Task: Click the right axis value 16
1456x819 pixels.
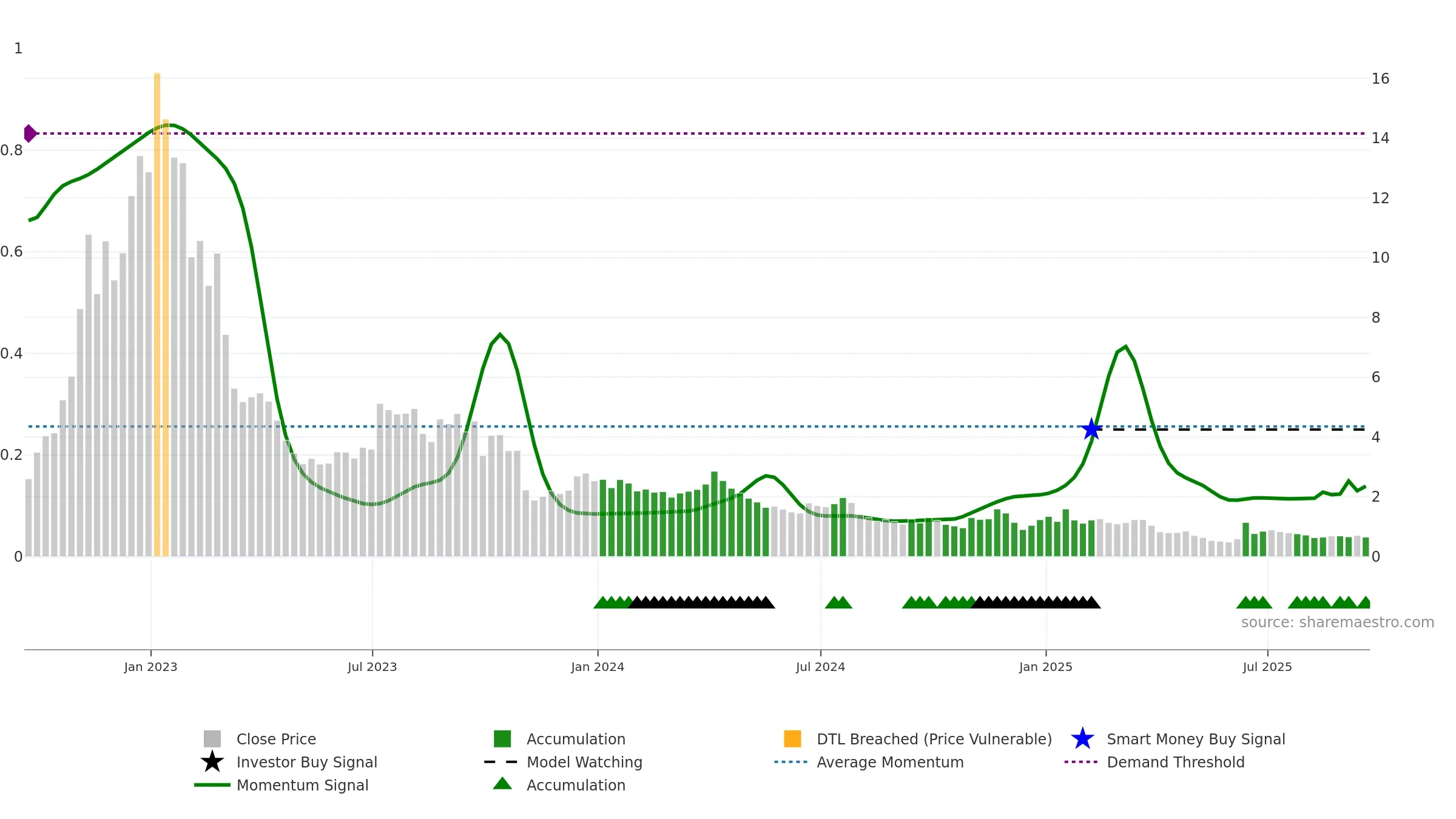Action: tap(1380, 79)
